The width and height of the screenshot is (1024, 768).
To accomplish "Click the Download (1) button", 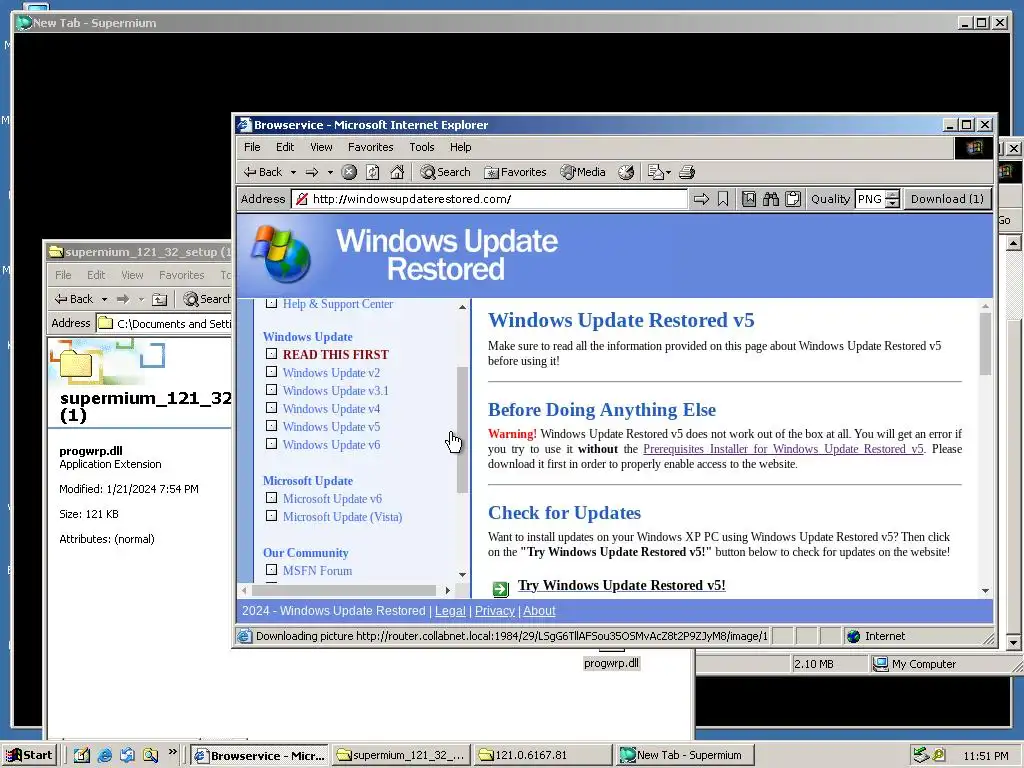I will [x=947, y=199].
